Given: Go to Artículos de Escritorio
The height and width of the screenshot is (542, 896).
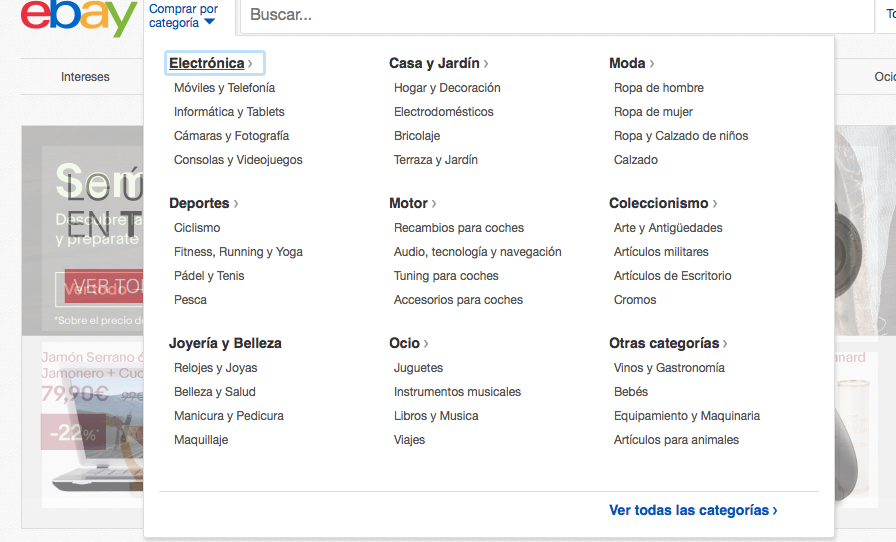Looking at the screenshot, I should pos(673,276).
